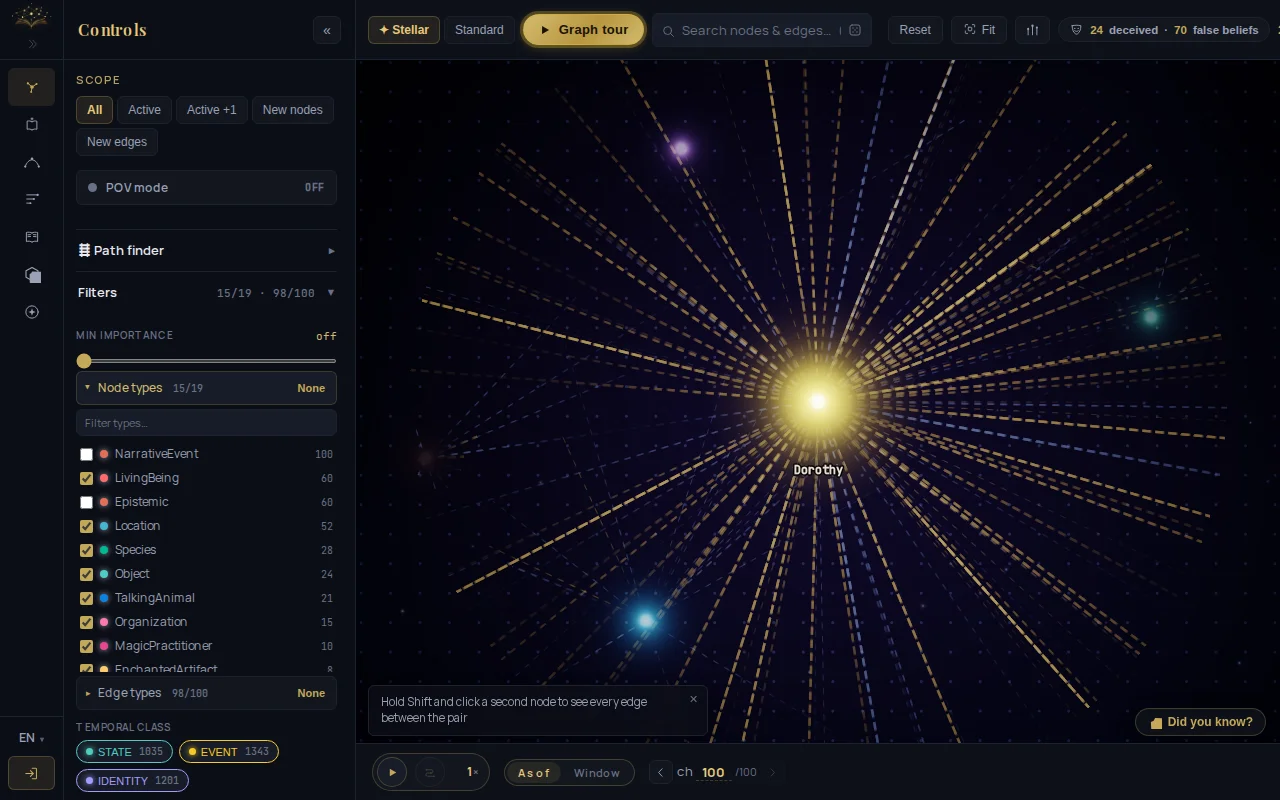Enable the NarrativeEvent node type checkbox
Image resolution: width=1280 pixels, height=800 pixels.
pyautogui.click(x=86, y=454)
